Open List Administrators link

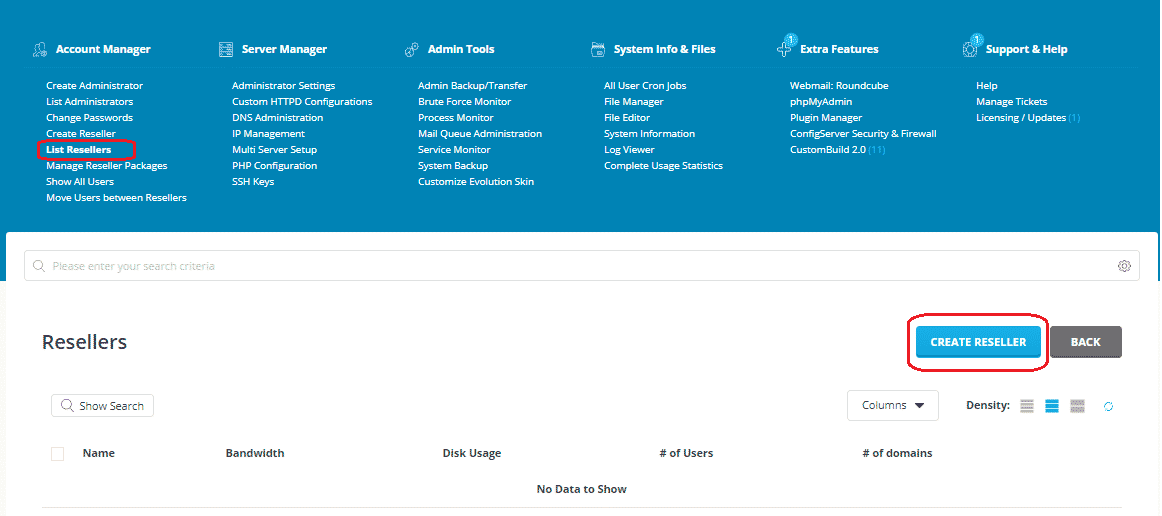click(90, 102)
